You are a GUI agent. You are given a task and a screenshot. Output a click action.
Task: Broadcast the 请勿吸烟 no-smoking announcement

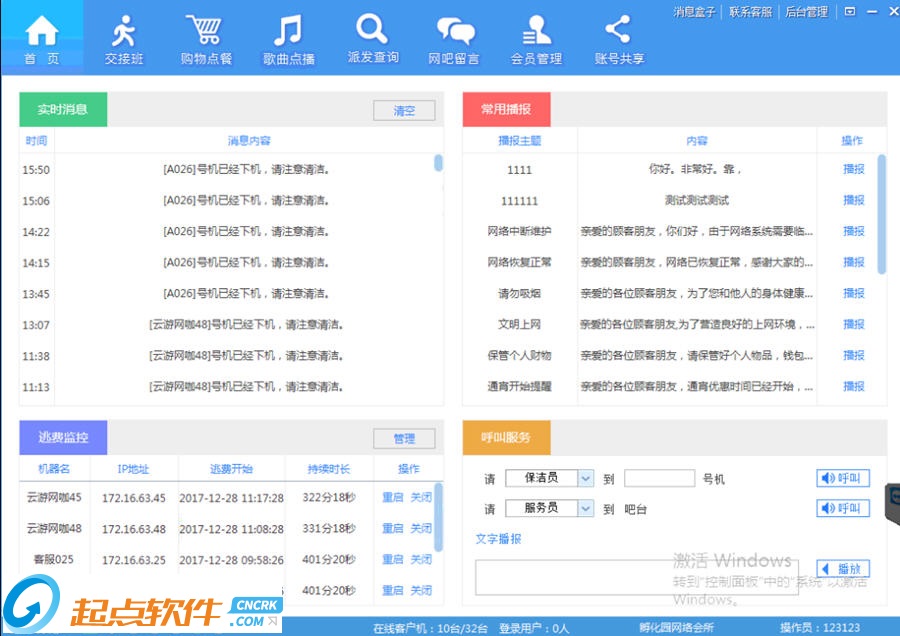pyautogui.click(x=851, y=294)
